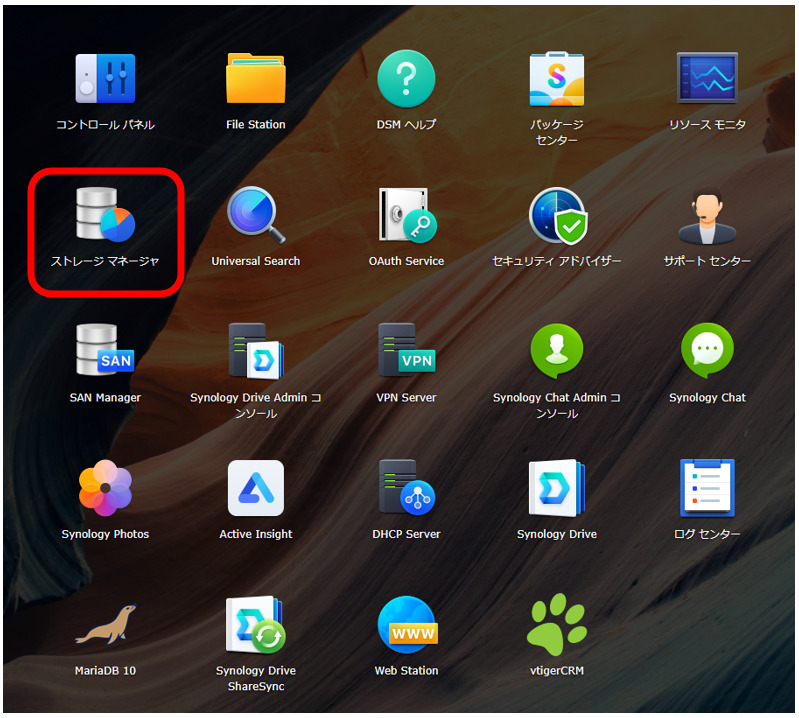Viewport: 799px width, 718px height.
Task: Open Synology Photos flower icon
Action: click(105, 488)
